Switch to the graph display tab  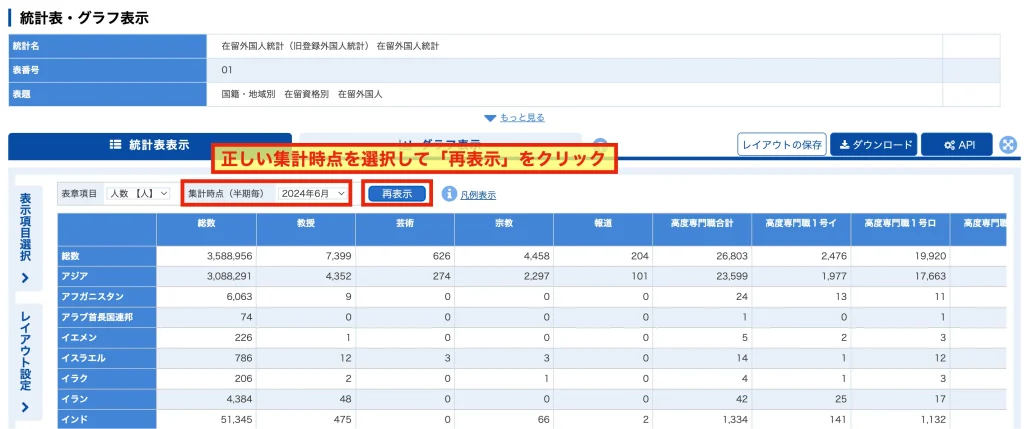point(440,140)
